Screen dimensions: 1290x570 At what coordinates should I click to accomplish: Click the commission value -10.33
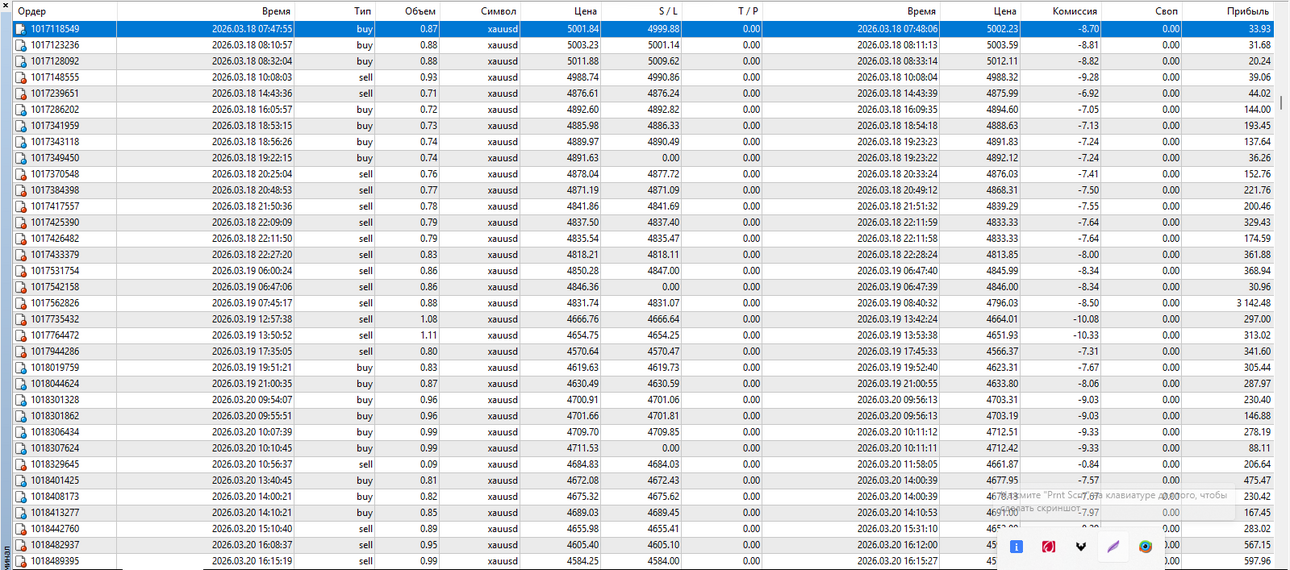coord(1085,336)
